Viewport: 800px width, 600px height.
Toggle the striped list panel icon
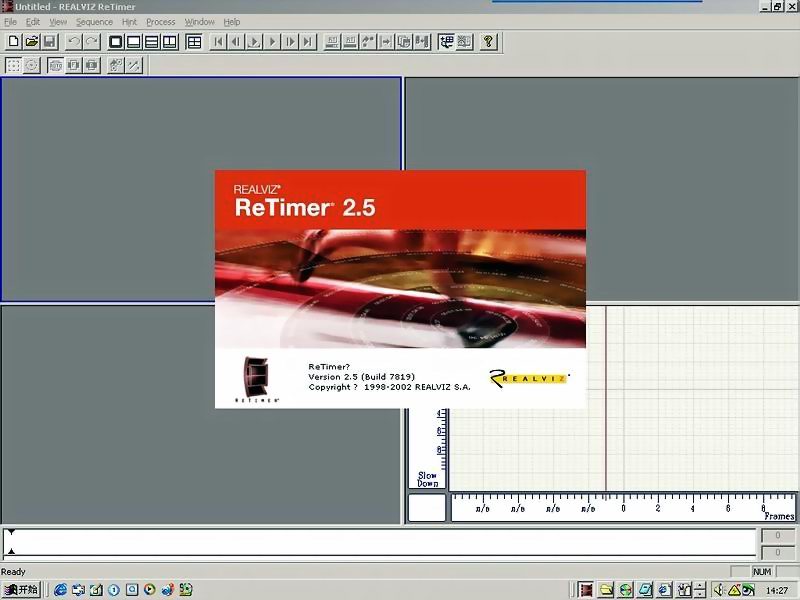tap(464, 41)
